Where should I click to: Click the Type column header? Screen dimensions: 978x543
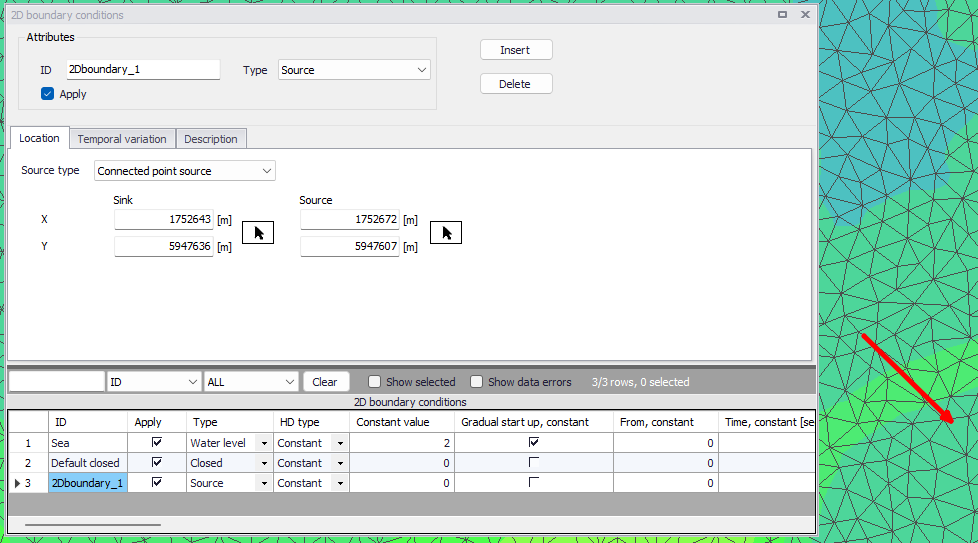[230, 422]
